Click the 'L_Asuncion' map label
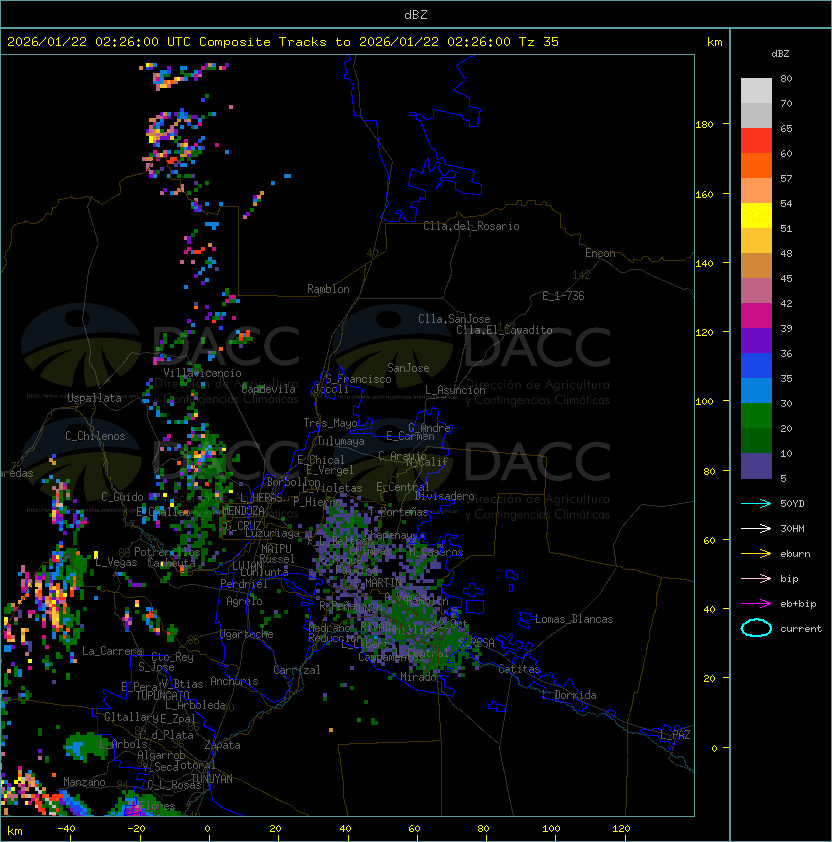The width and height of the screenshot is (832, 842). (x=455, y=390)
